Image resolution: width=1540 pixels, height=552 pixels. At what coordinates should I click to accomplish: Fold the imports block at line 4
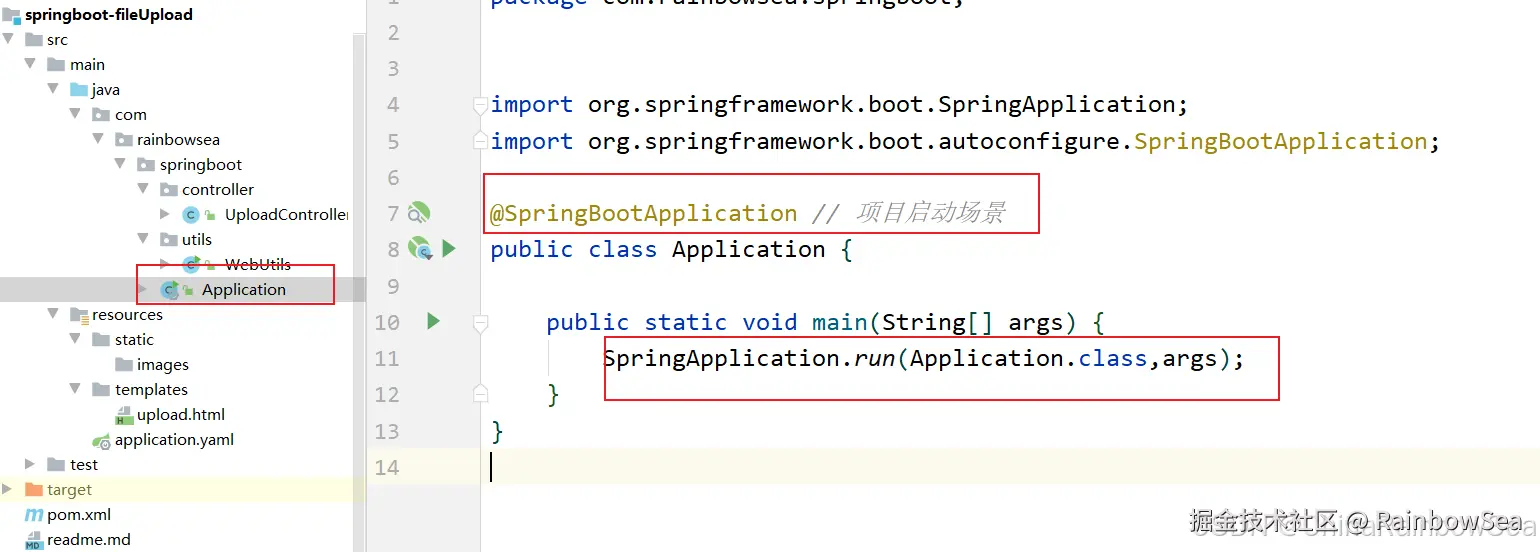pyautogui.click(x=481, y=104)
